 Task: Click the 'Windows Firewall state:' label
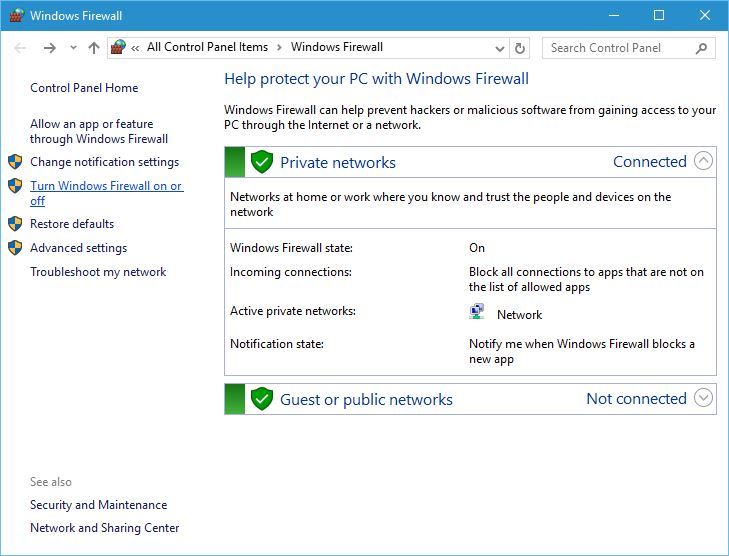(292, 248)
